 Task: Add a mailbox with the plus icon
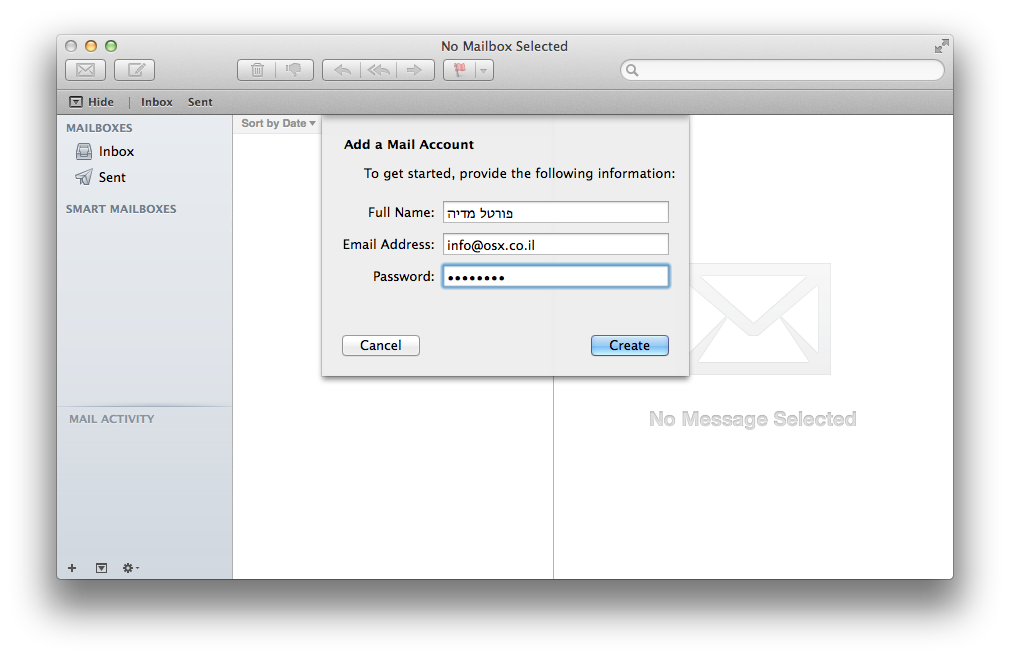click(72, 568)
